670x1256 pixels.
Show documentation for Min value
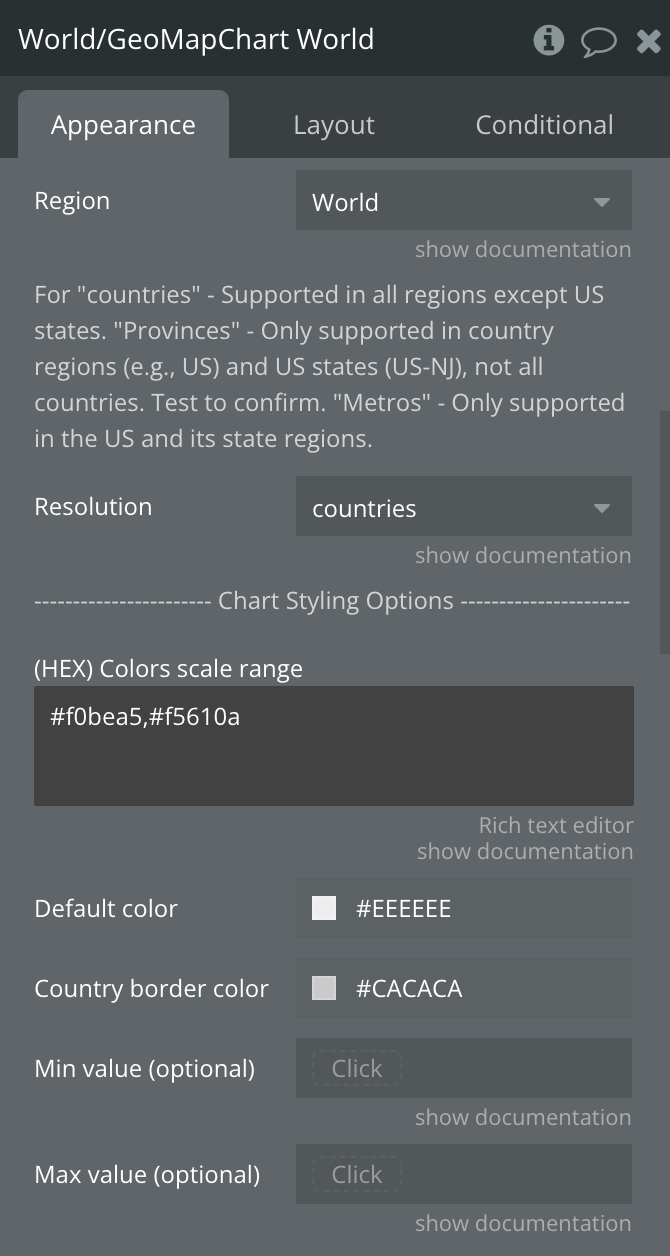(523, 1117)
